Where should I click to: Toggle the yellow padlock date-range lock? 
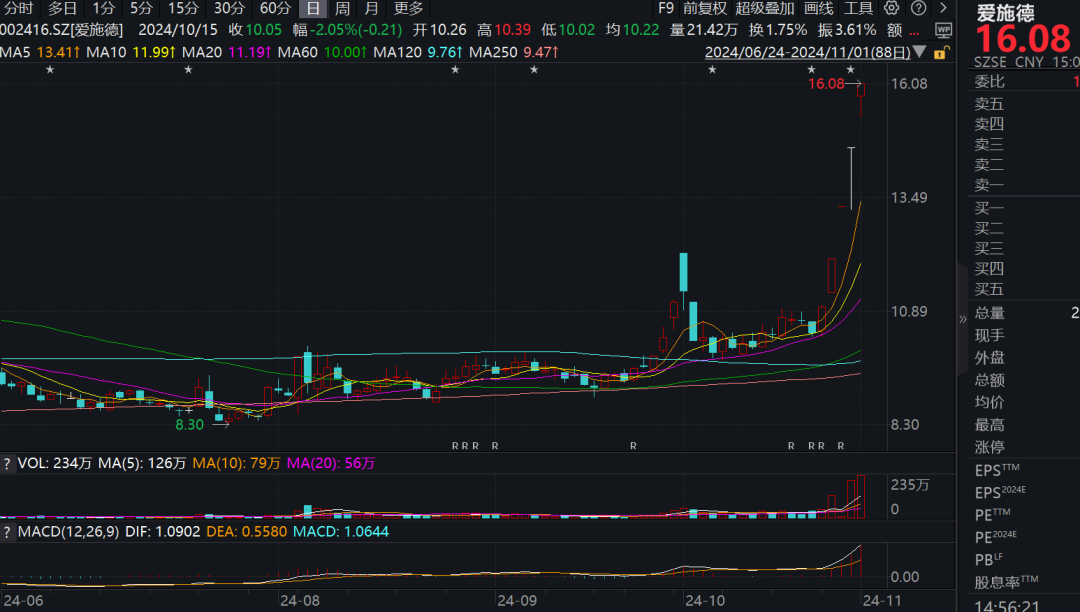939,52
